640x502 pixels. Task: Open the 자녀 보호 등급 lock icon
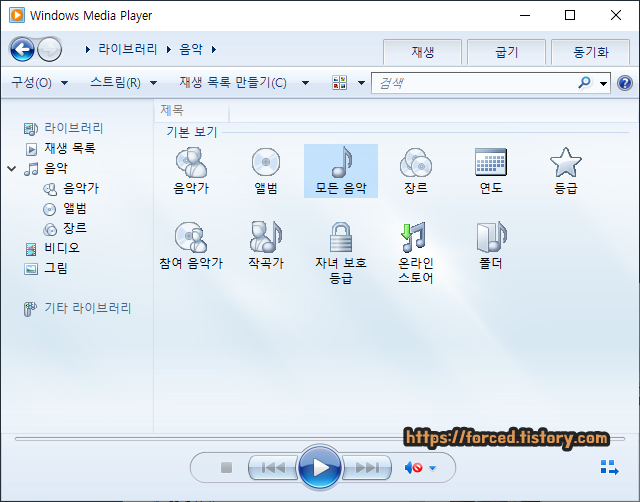point(341,253)
